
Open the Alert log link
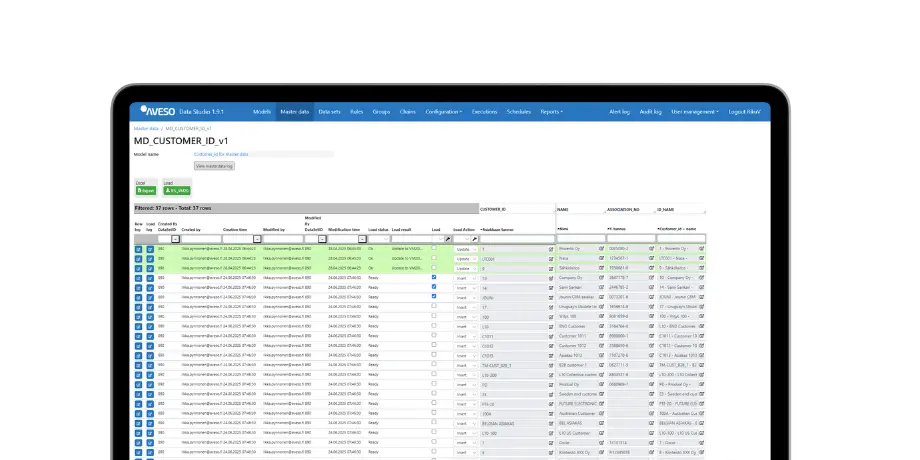point(619,111)
